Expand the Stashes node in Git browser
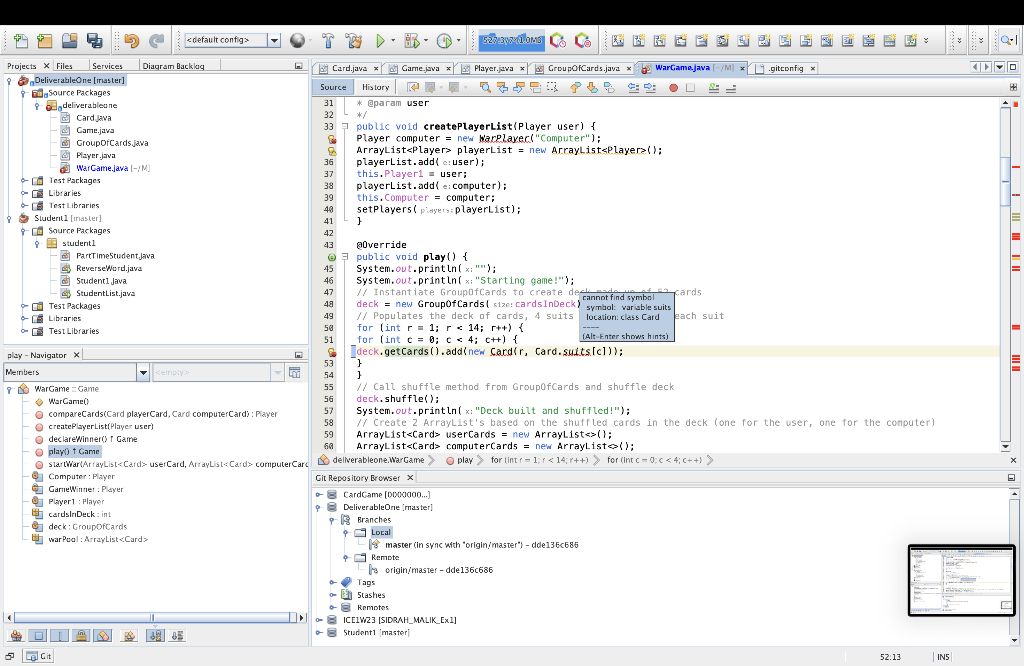 (x=333, y=595)
